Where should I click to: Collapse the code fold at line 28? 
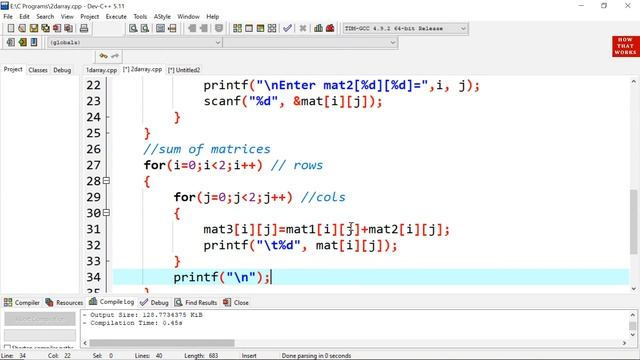pos(106,181)
